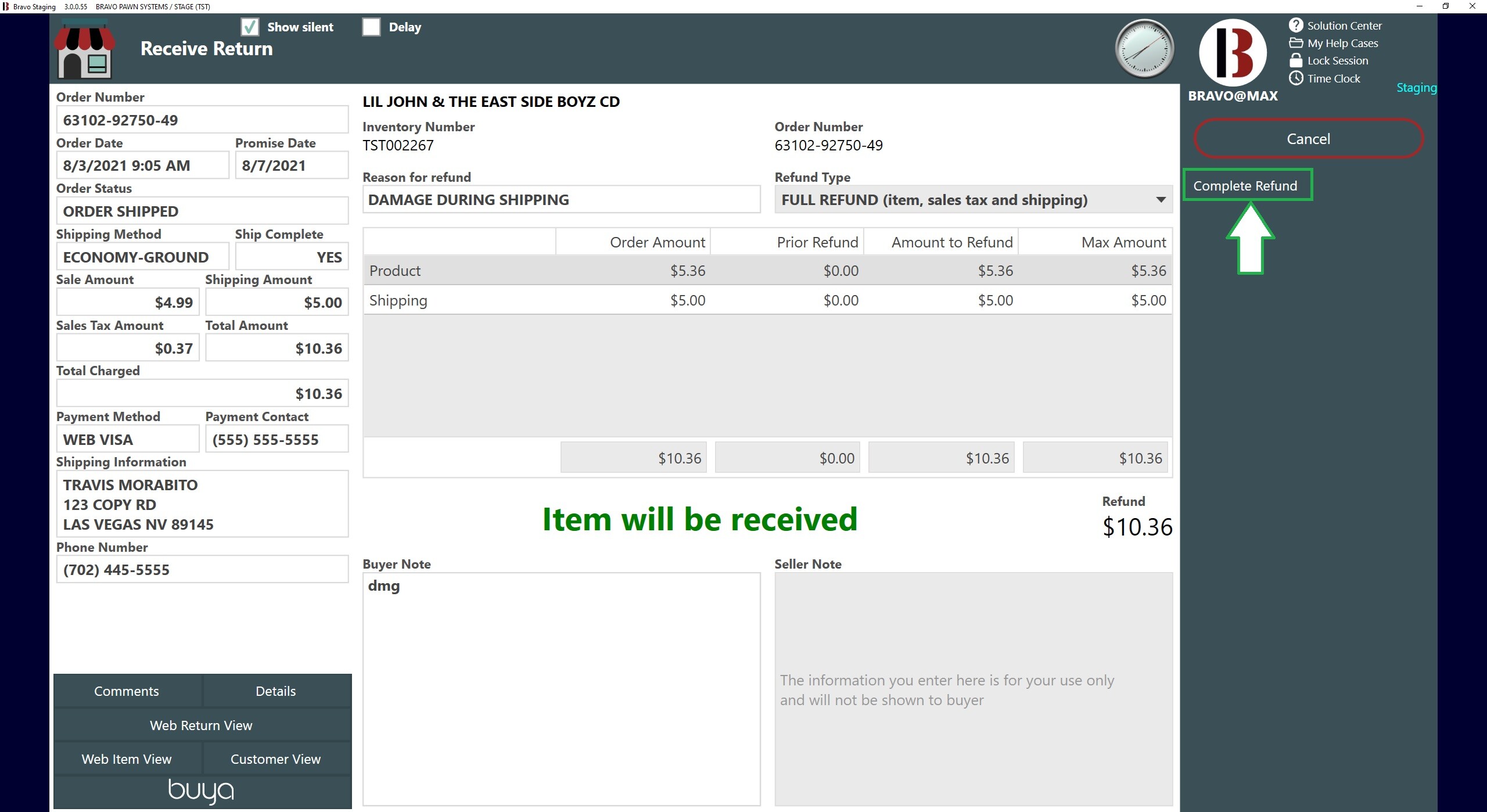Click the Complete Refund button
Screen dimensions: 1487x812
1247,185
